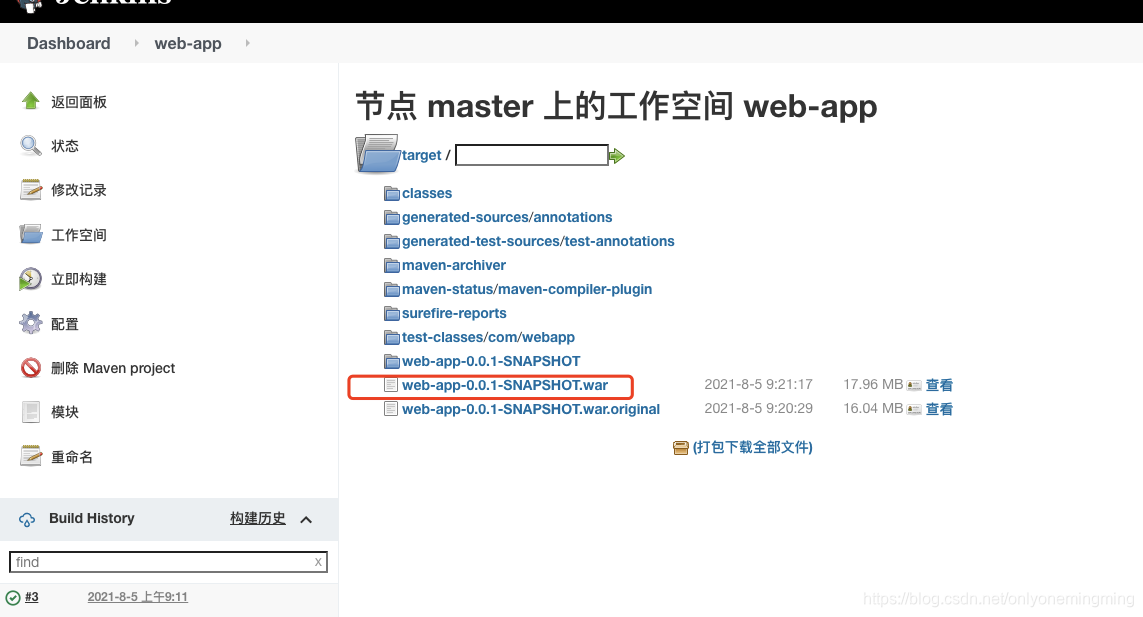The height and width of the screenshot is (617, 1143).
Task: Collapse the Build History panel with chevron
Action: point(306,520)
